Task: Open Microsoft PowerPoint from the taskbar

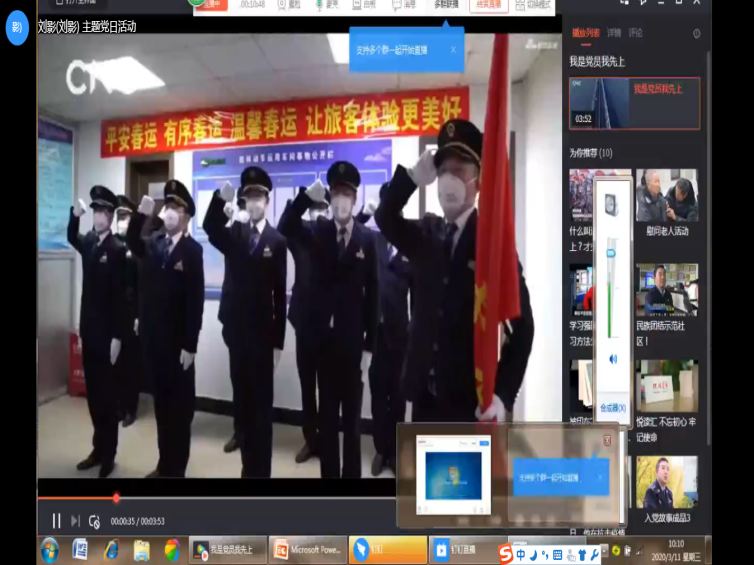Action: pos(308,549)
